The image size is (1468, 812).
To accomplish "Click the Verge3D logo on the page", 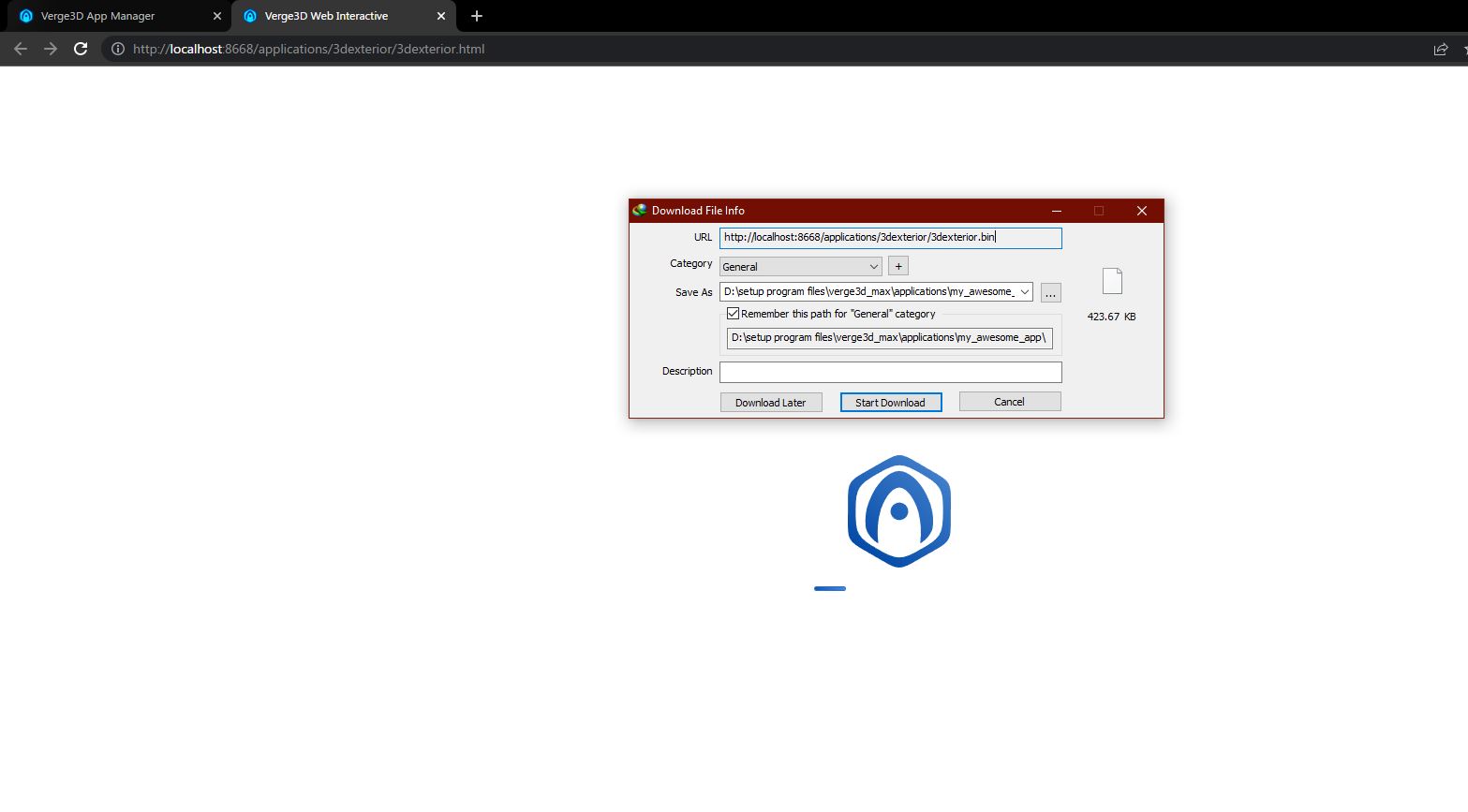I will (x=899, y=511).
